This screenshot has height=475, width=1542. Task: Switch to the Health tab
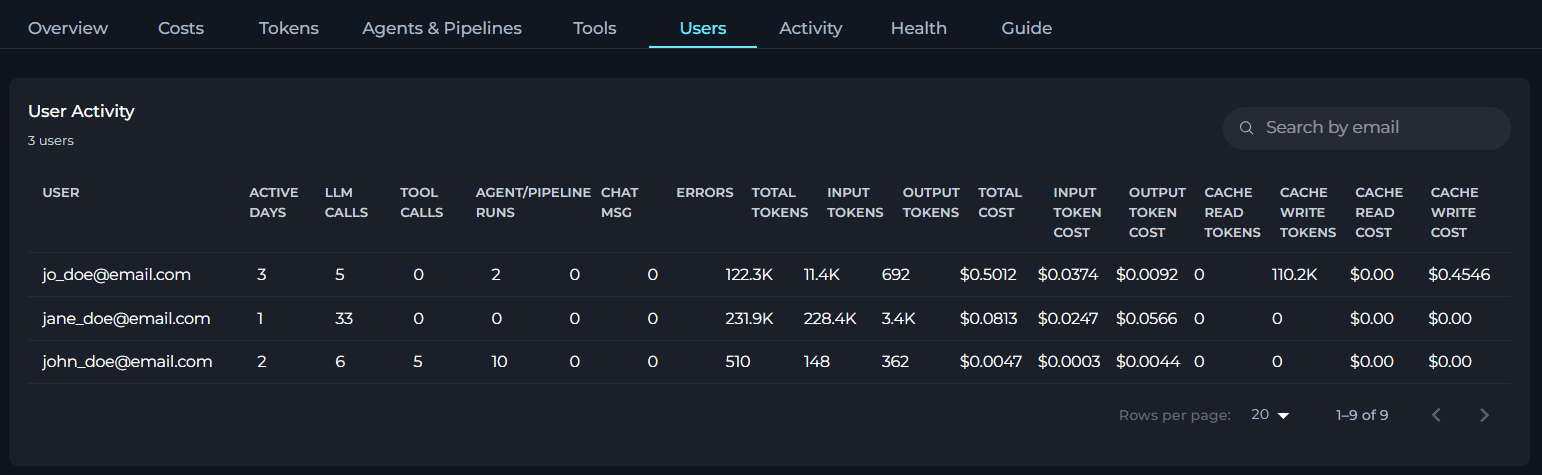click(x=919, y=28)
